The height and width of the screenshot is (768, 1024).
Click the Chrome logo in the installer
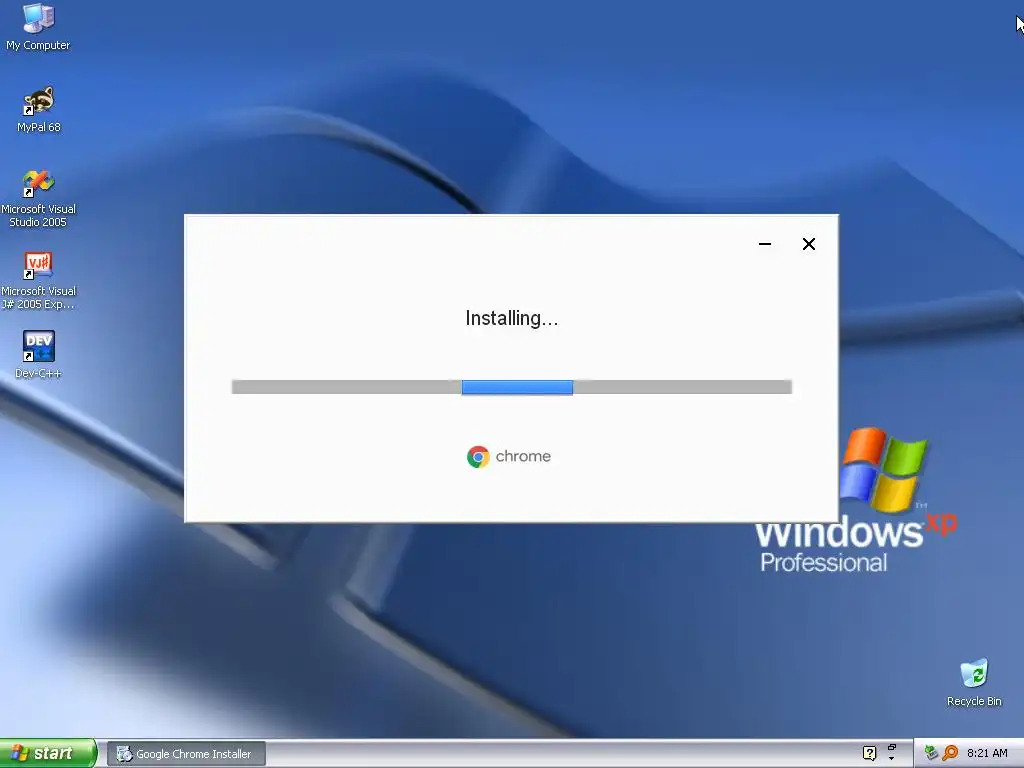(x=478, y=456)
